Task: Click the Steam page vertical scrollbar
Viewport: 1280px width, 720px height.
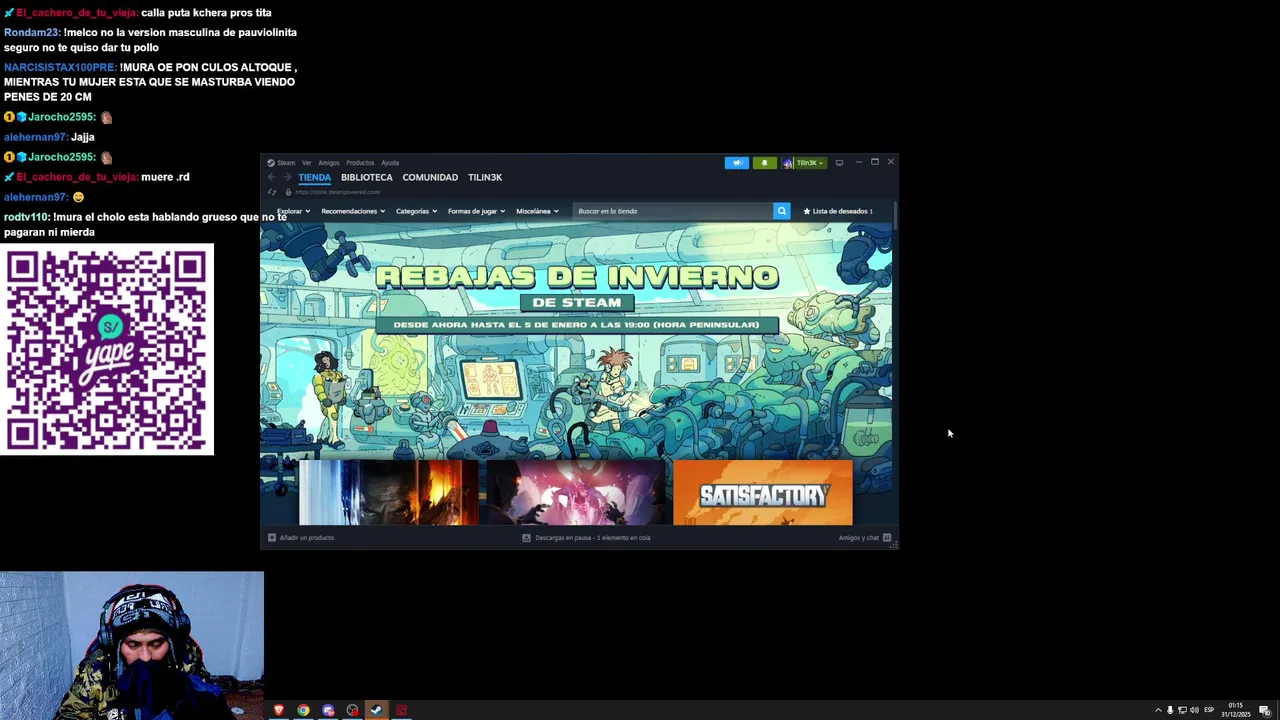Action: click(895, 216)
